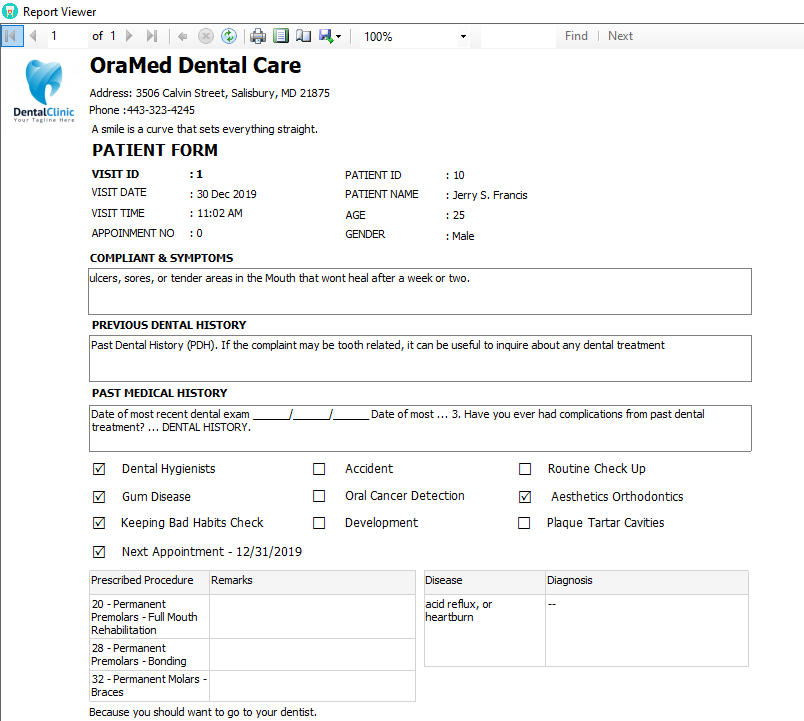Check the Routine Check Up box

[x=525, y=468]
